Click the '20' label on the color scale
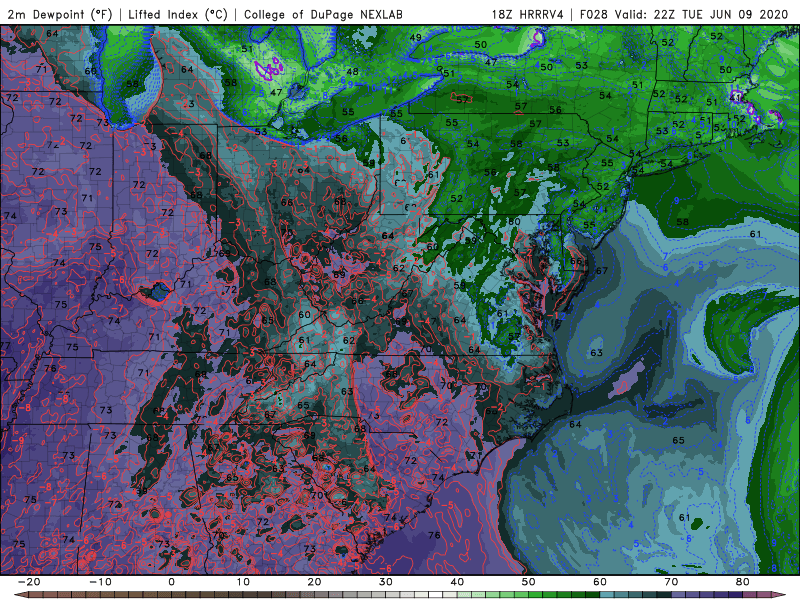Image resolution: width=800 pixels, height=600 pixels. click(x=314, y=582)
